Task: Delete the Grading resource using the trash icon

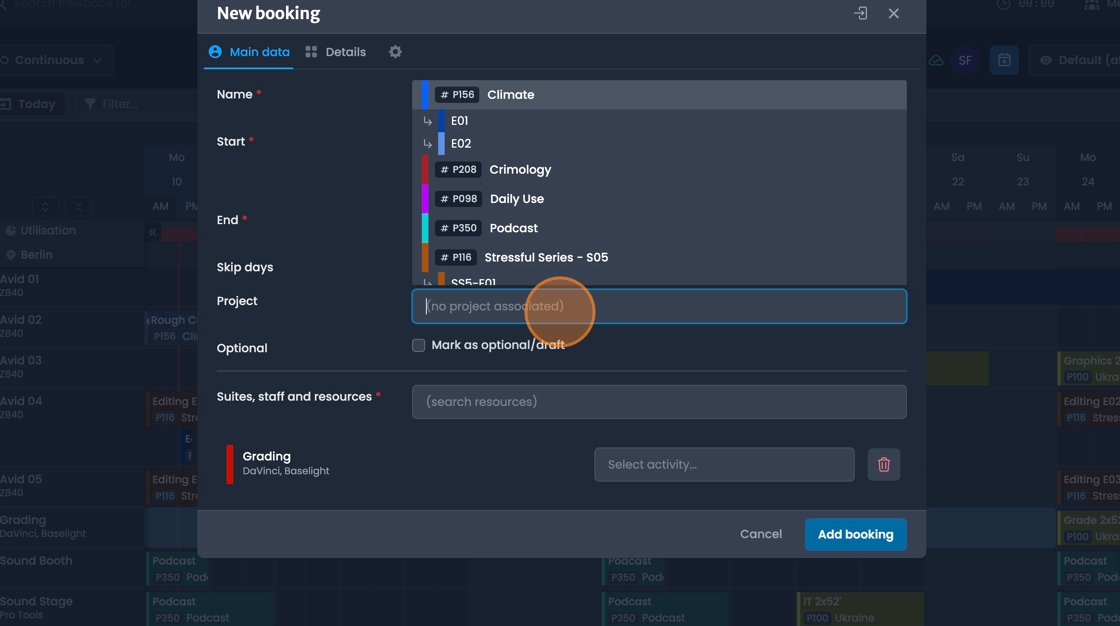Action: (x=884, y=464)
